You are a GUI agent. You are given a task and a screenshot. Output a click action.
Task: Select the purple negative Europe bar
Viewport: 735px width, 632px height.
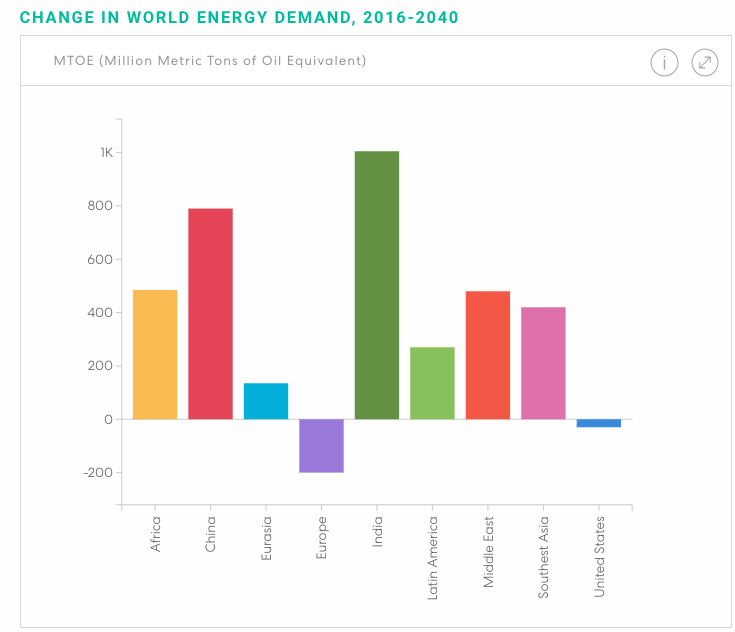(x=321, y=445)
